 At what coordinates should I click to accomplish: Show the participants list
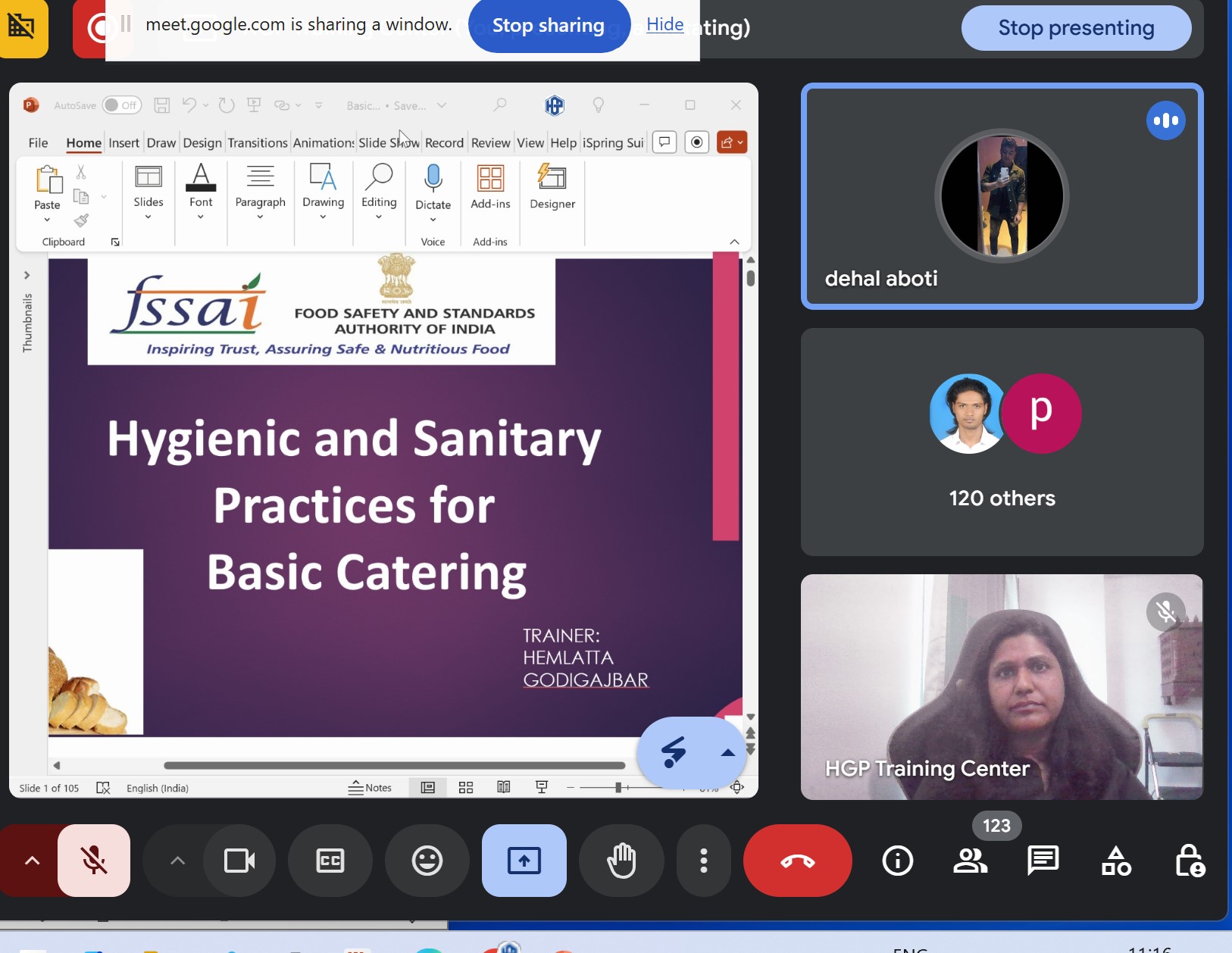[970, 861]
